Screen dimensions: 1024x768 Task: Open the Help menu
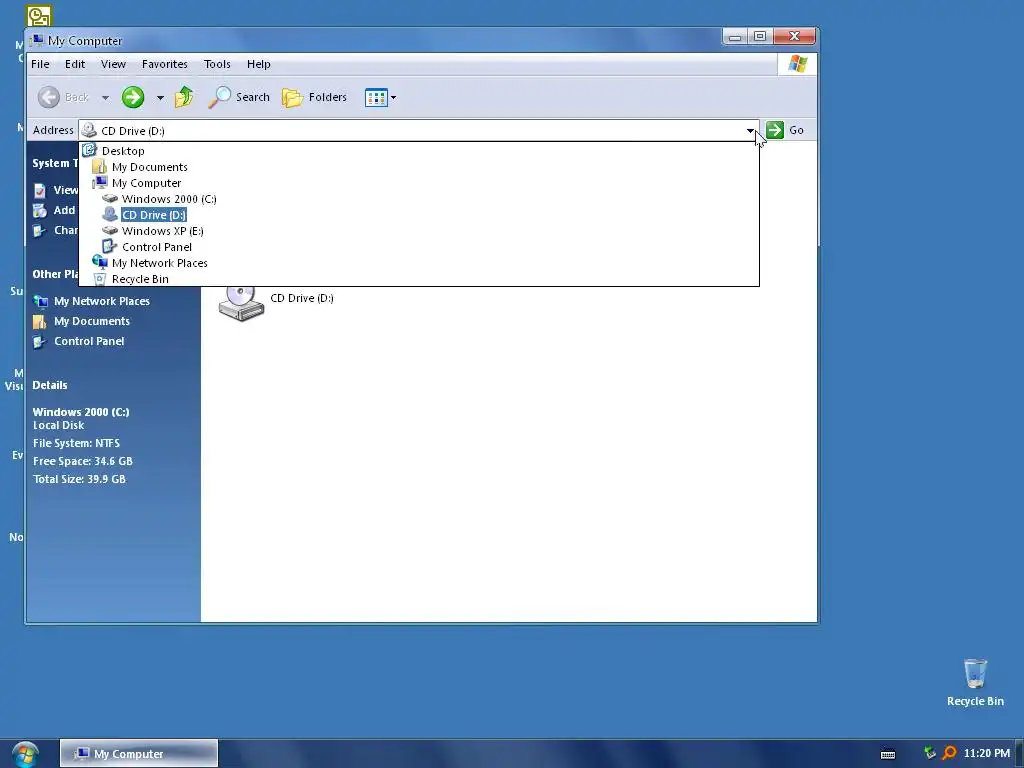tap(259, 64)
